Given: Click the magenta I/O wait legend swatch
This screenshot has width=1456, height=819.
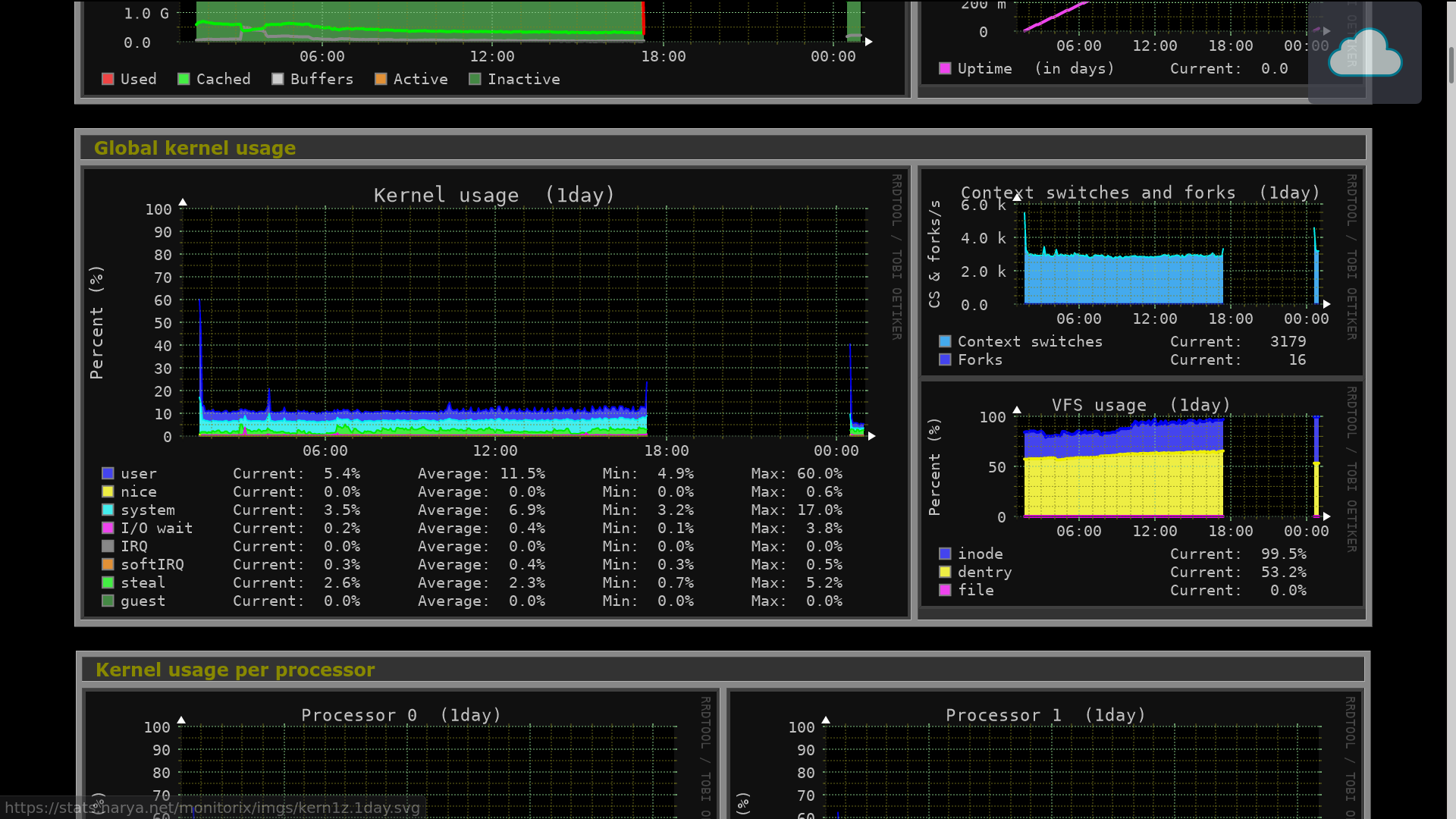Looking at the screenshot, I should point(108,528).
